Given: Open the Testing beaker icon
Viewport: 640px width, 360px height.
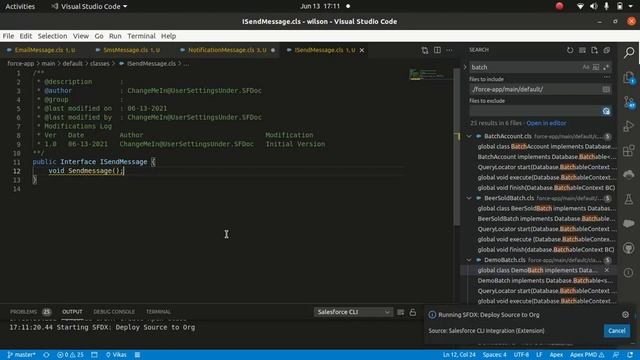Looking at the screenshot, I should point(629,199).
